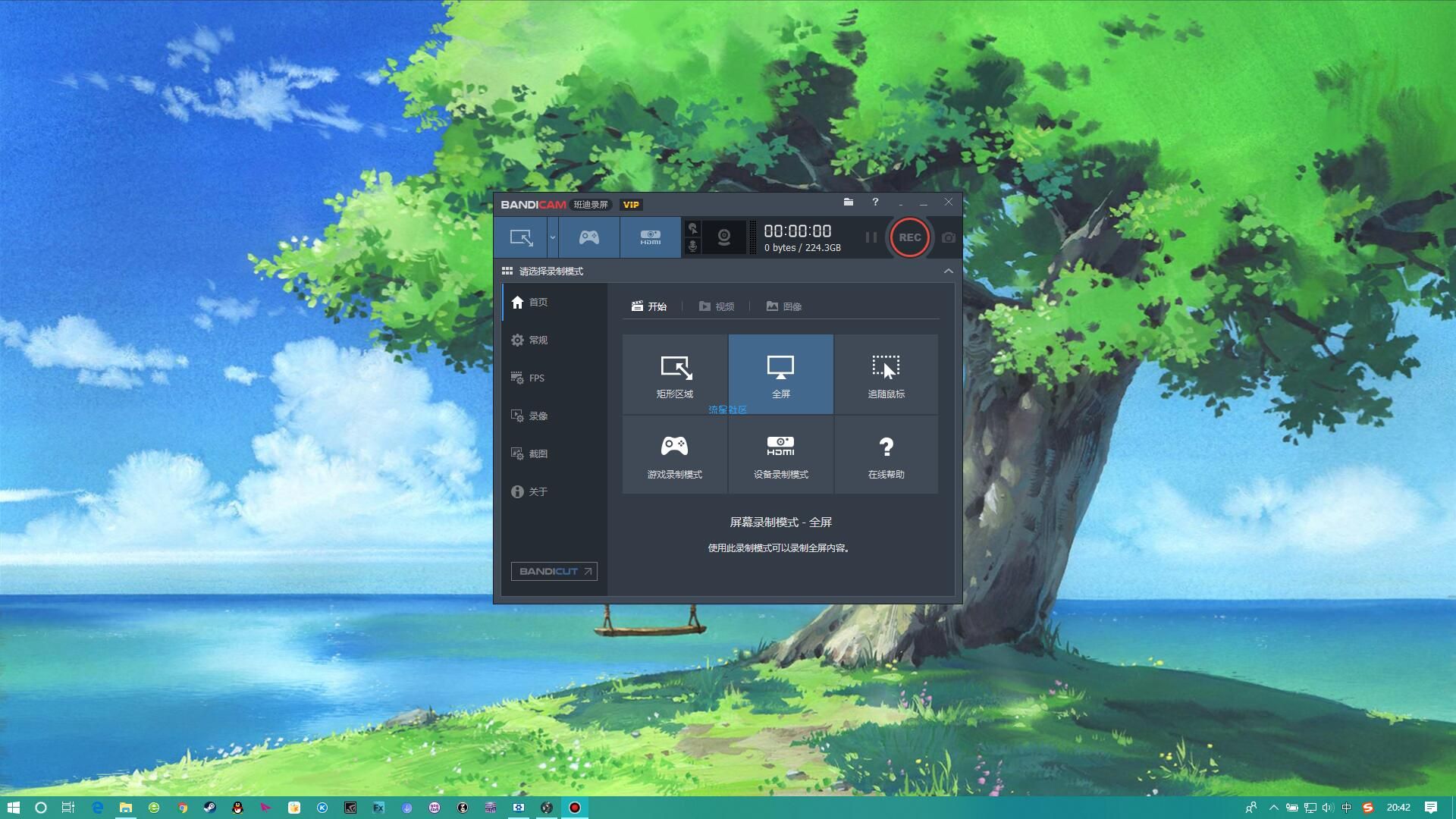Image resolution: width=1456 pixels, height=819 pixels.
Task: Switch to game recording mode in toolbar
Action: 589,237
